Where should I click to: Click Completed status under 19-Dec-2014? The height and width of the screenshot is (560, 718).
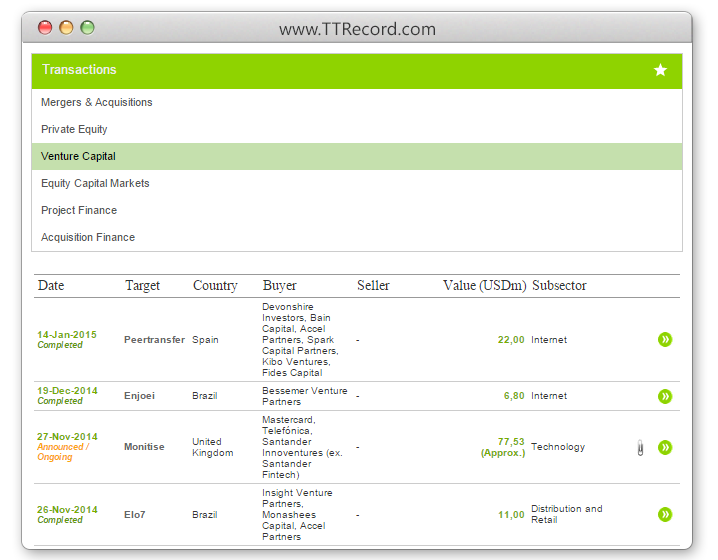[60, 401]
